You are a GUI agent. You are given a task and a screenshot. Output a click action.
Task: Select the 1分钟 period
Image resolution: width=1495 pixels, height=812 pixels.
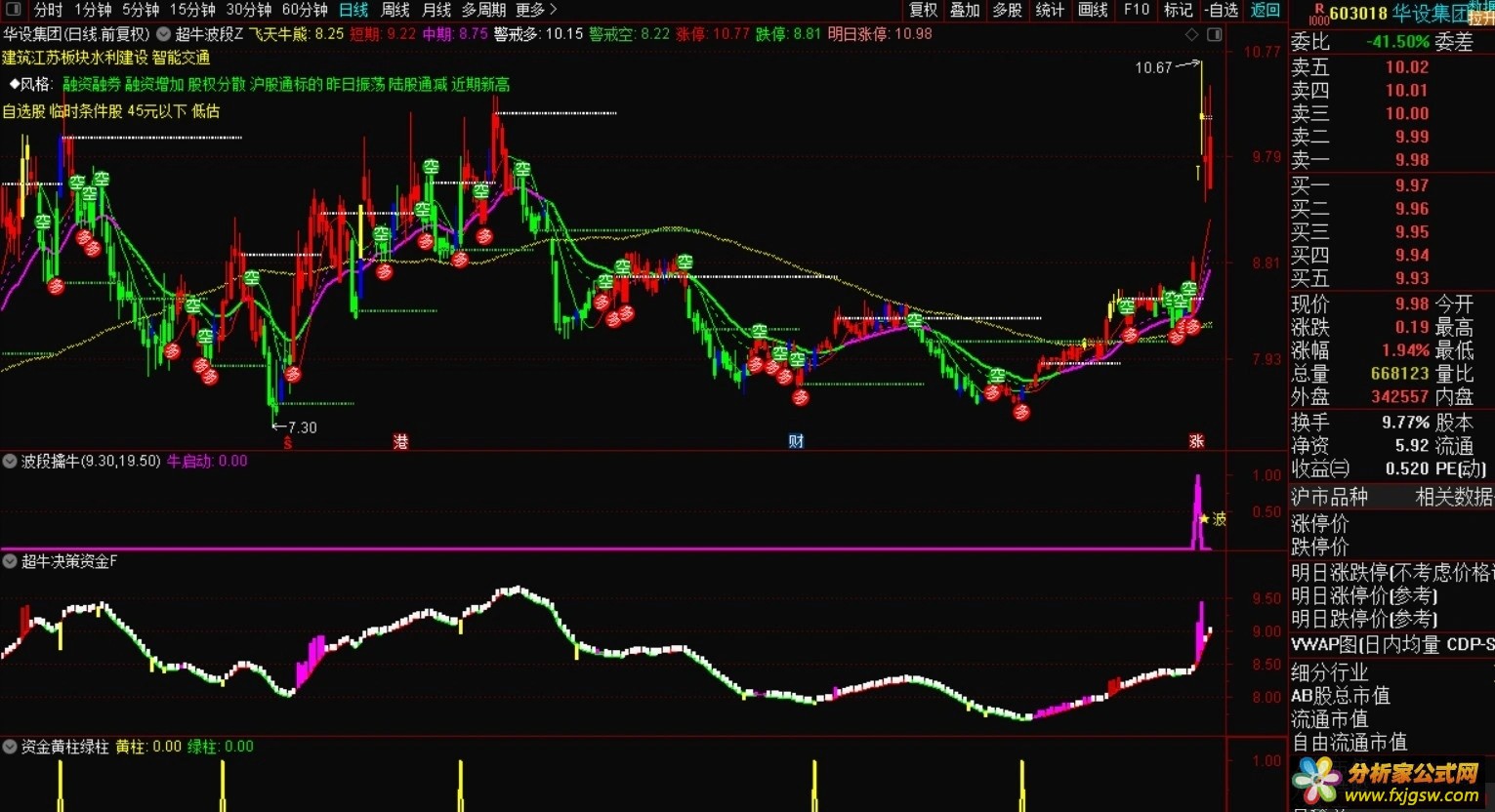tap(92, 10)
